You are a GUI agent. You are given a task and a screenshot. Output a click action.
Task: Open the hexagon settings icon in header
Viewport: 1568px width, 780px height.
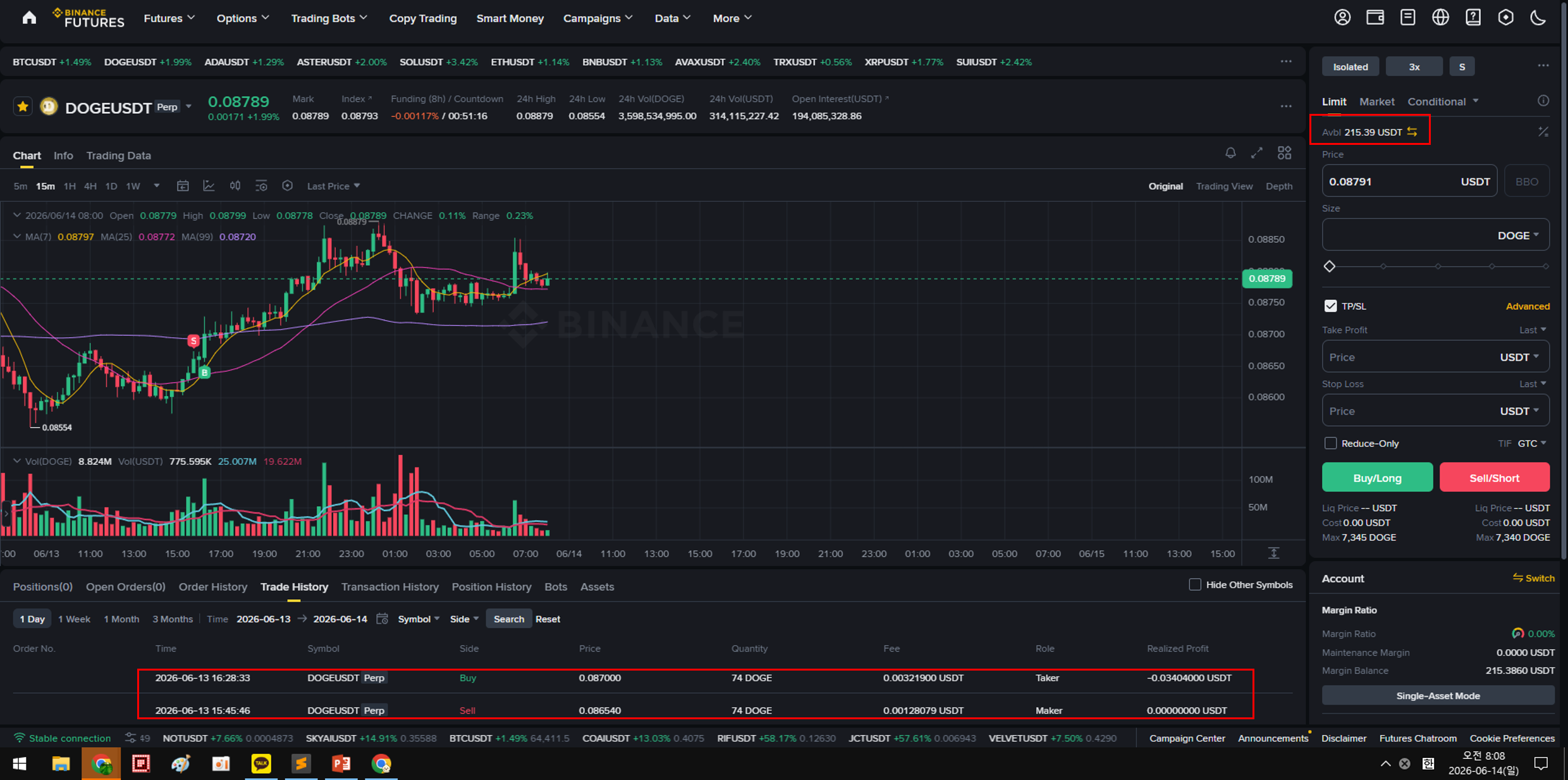tap(1505, 18)
